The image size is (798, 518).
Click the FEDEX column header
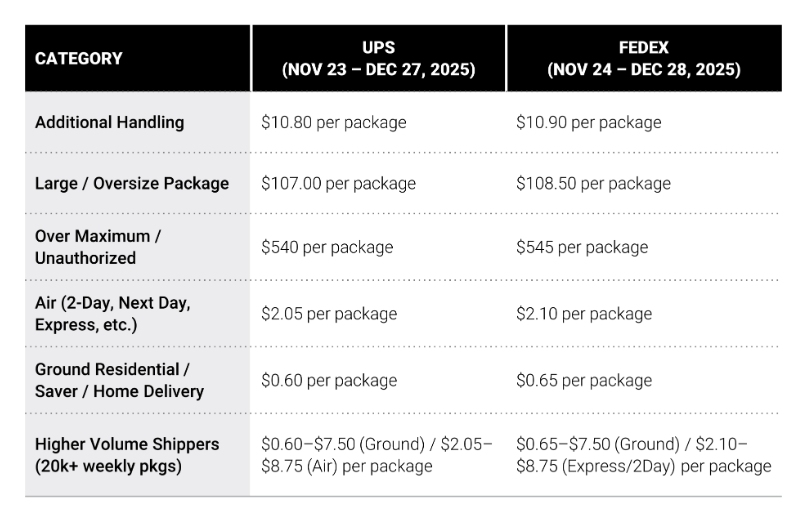tap(643, 58)
